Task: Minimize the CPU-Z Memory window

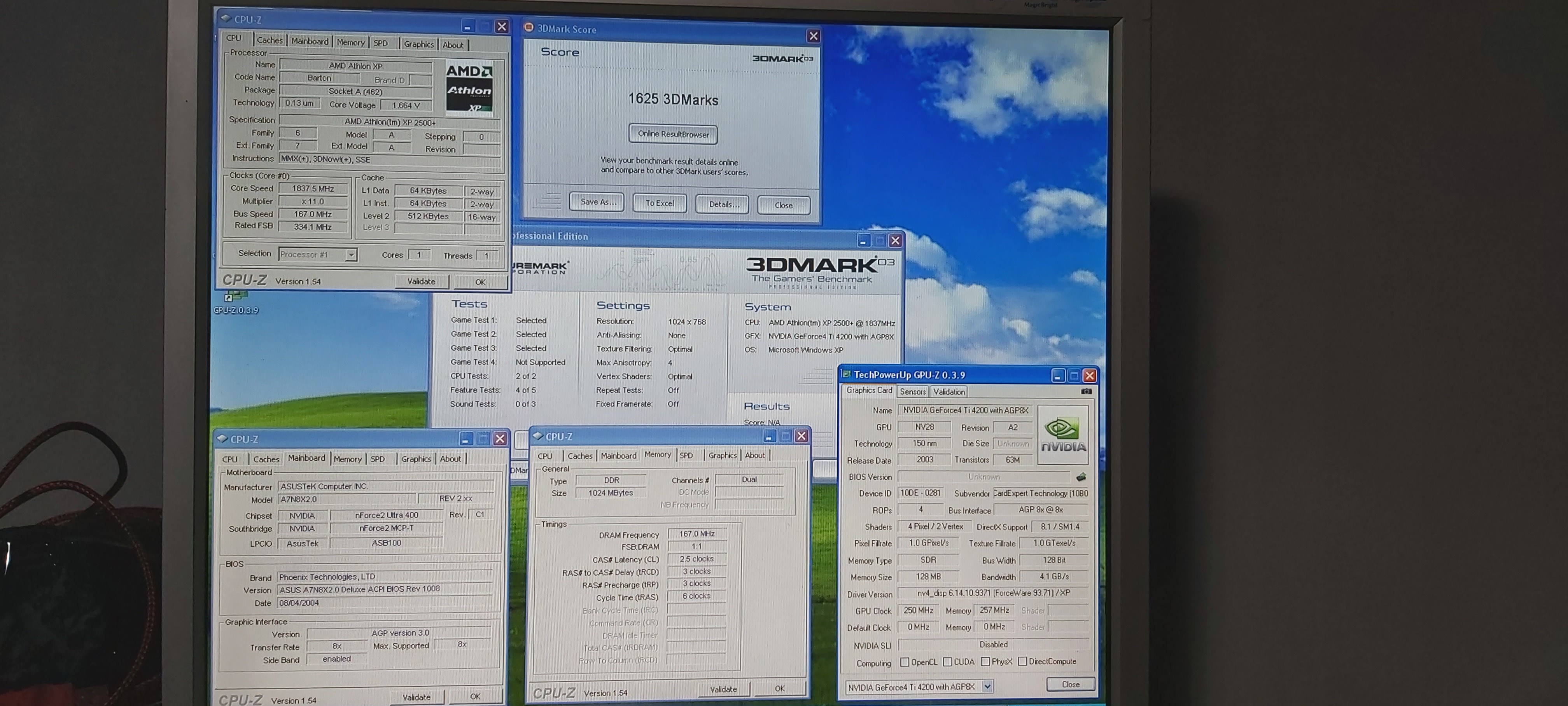Action: [769, 436]
